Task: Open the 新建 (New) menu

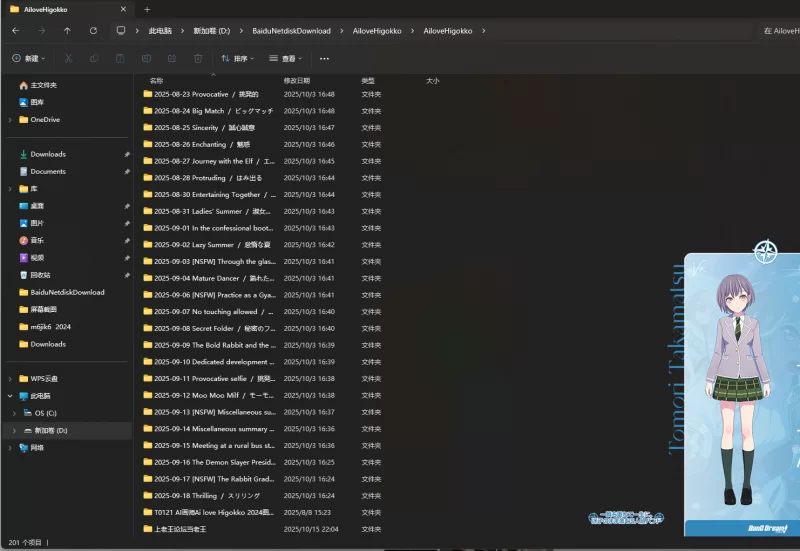Action: pos(29,59)
